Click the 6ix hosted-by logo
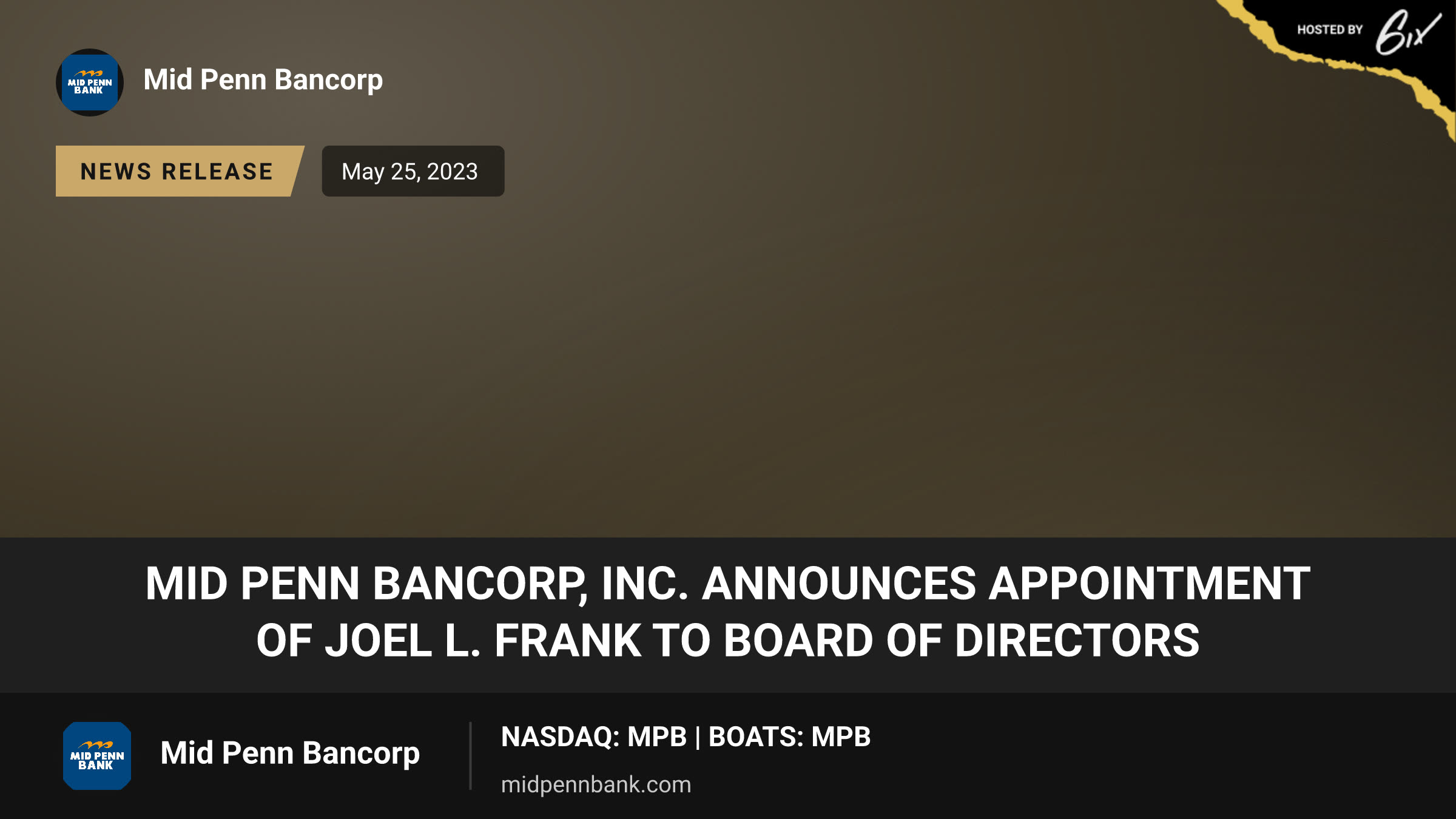This screenshot has height=819, width=1456. pos(1408,32)
